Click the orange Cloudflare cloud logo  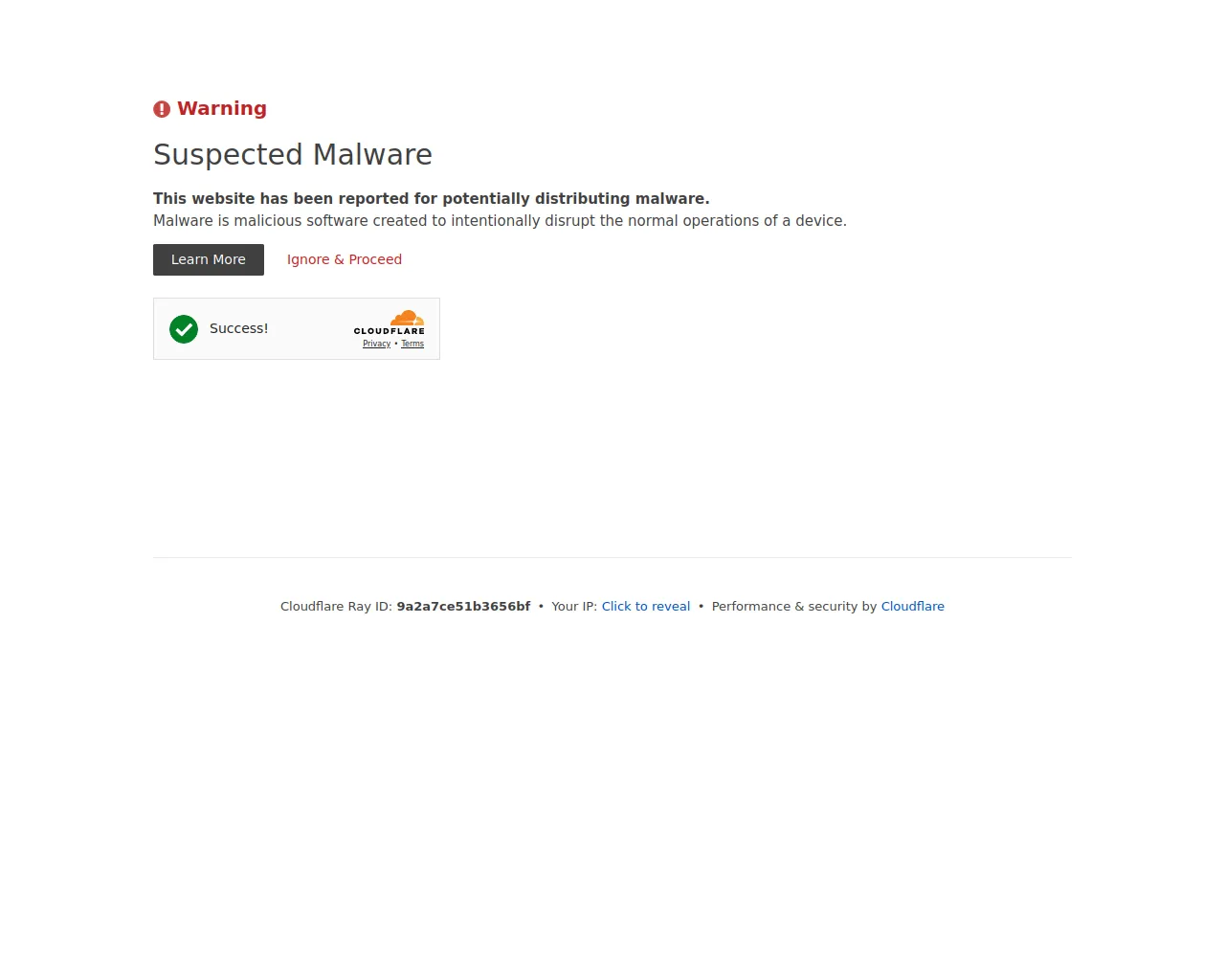tap(408, 318)
